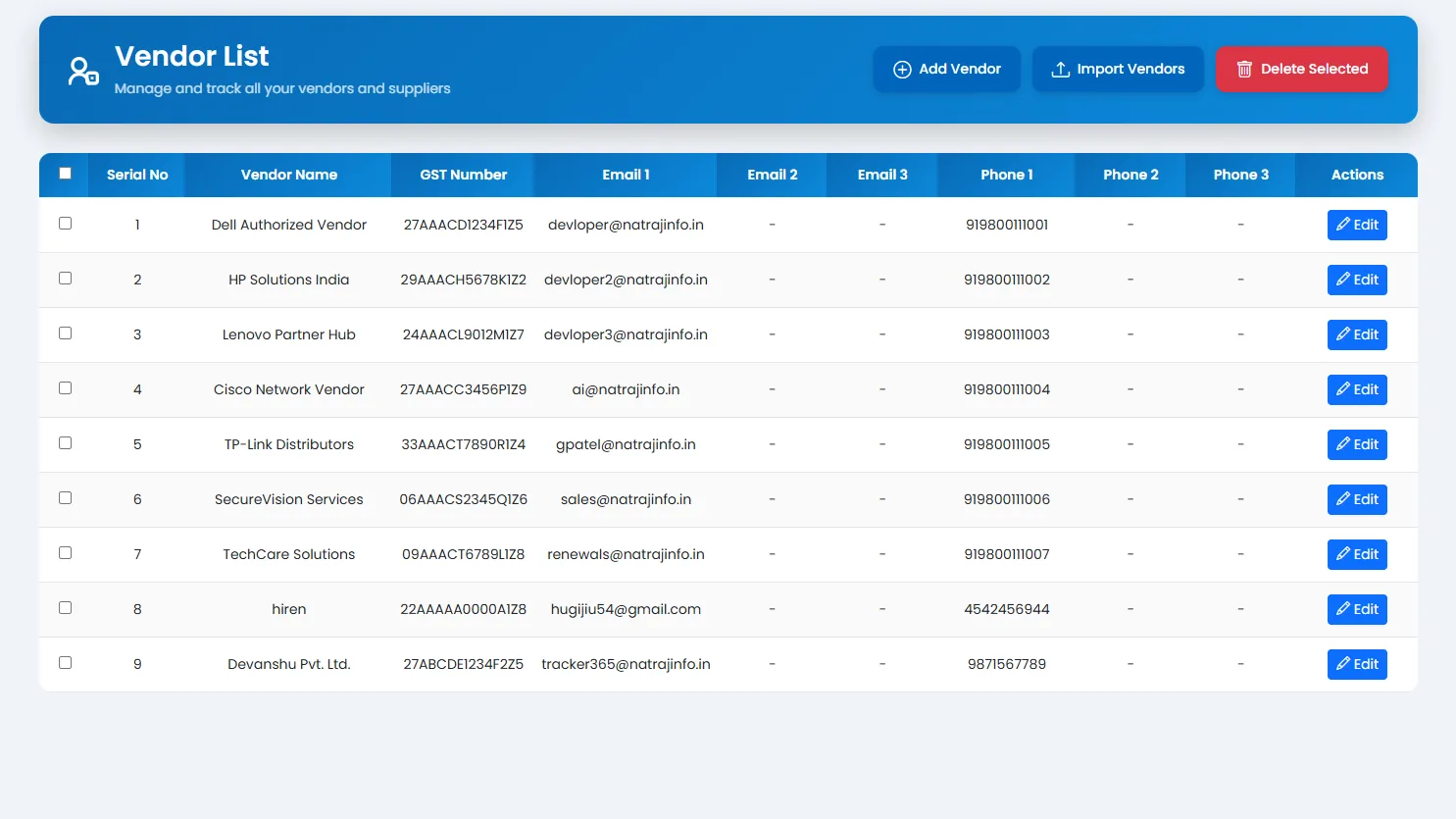
Task: Click GST number 09AAACT6789L1Z8
Action: point(464,554)
